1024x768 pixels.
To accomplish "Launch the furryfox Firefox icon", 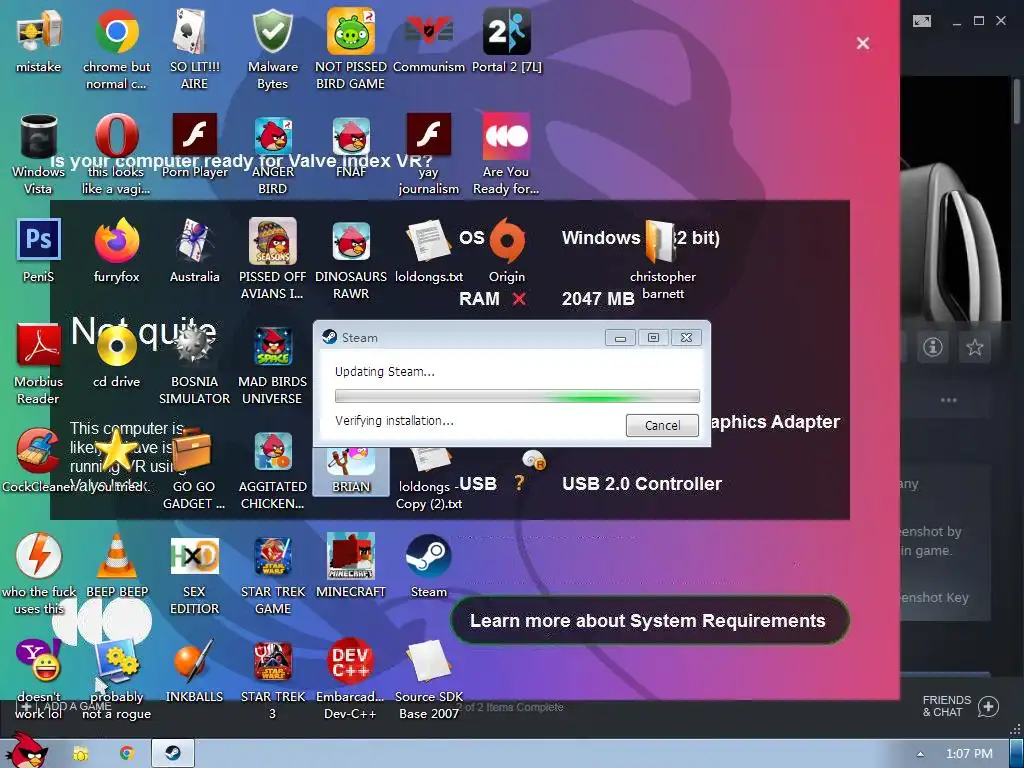I will [x=116, y=240].
